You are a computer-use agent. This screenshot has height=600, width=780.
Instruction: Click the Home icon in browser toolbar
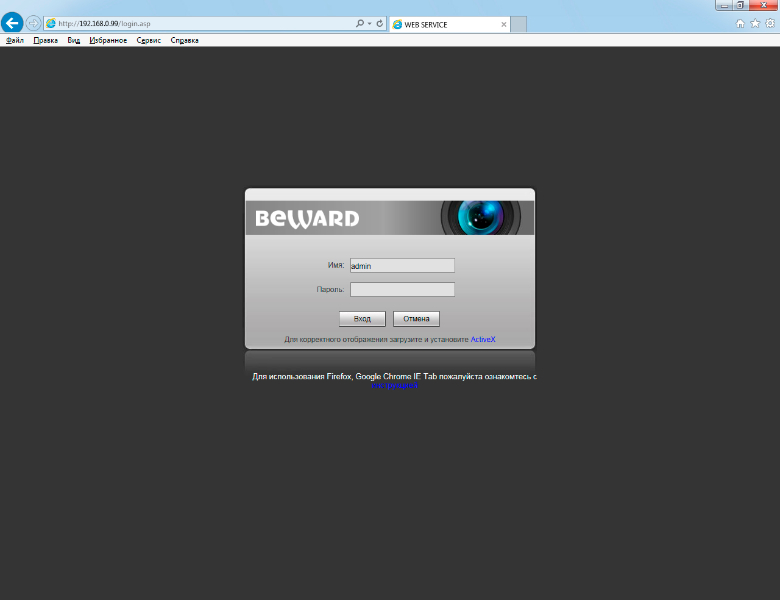[x=740, y=23]
